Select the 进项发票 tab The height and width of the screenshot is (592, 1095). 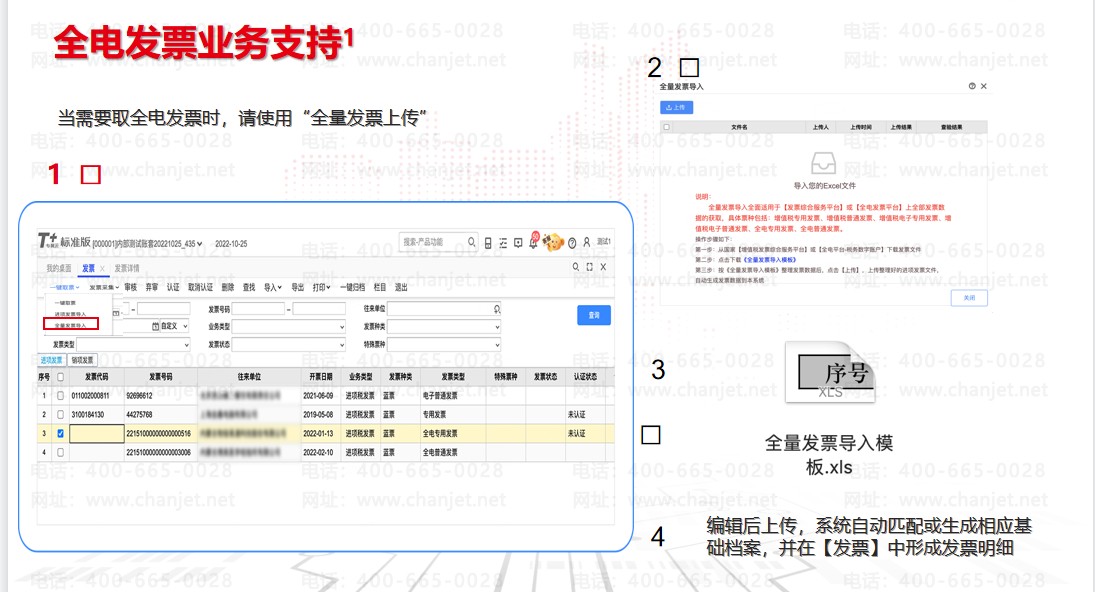(52, 360)
